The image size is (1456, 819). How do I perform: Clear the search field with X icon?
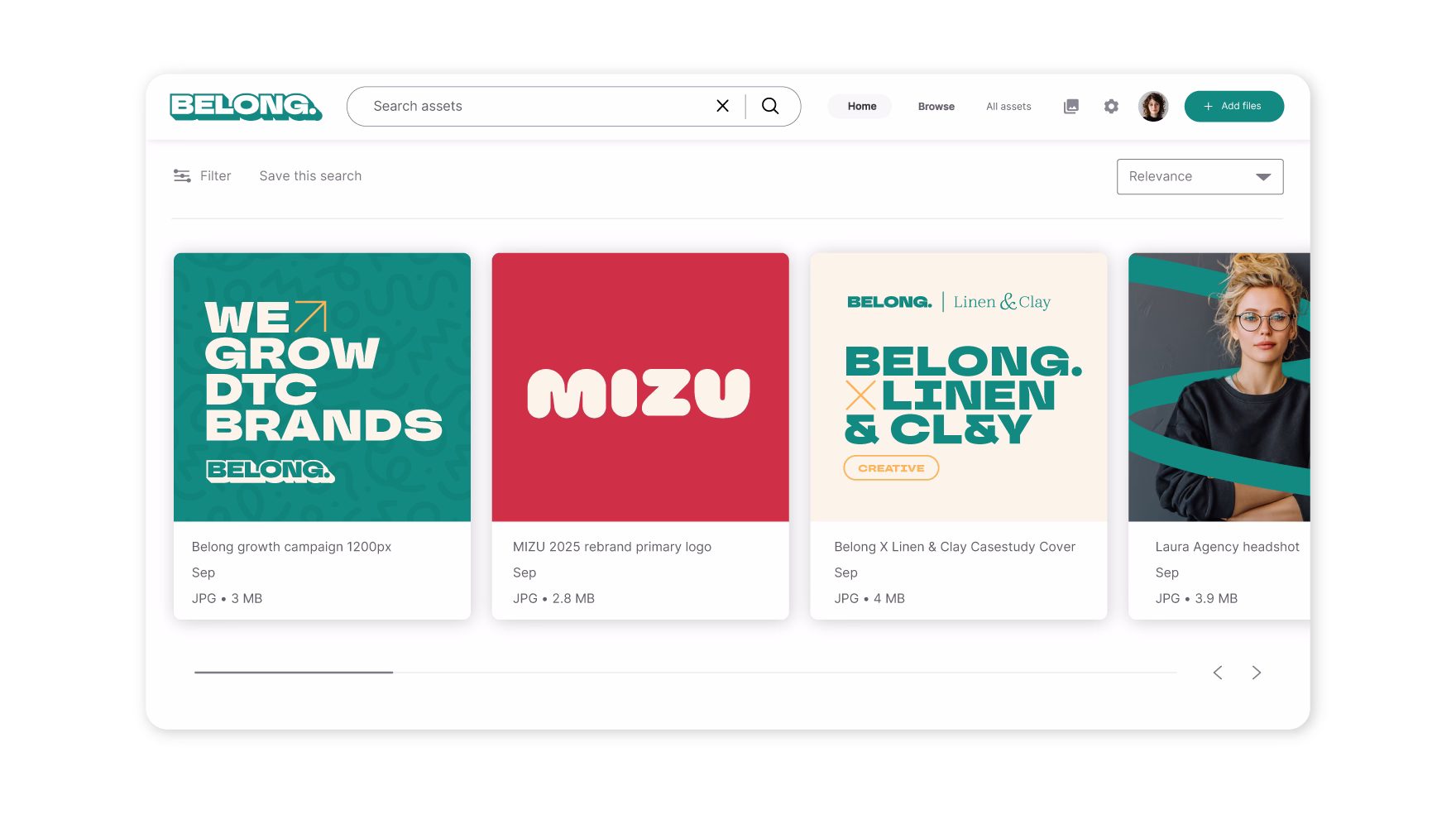point(722,106)
